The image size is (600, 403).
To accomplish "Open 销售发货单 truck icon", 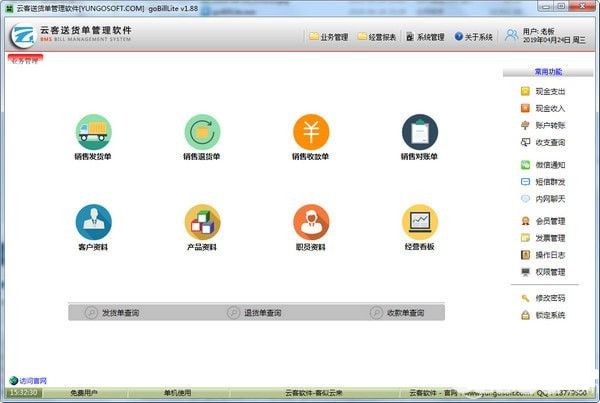I will pos(93,132).
